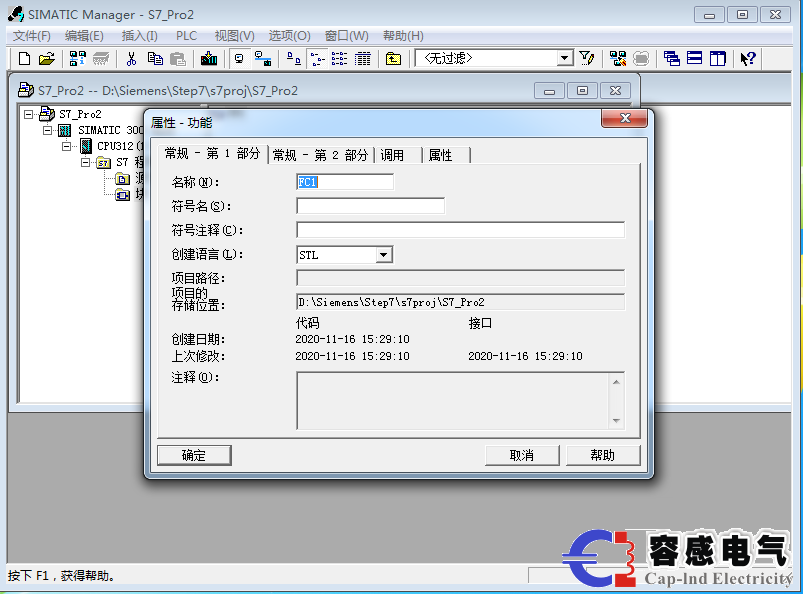
Task: Click the 符号注释 input field
Action: click(x=460, y=230)
